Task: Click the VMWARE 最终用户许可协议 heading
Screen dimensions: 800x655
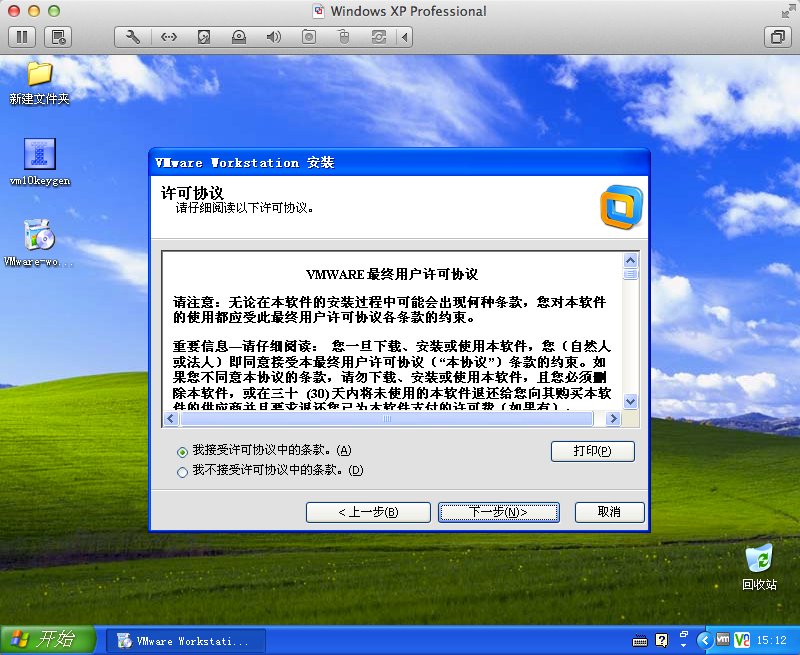Action: (392, 274)
